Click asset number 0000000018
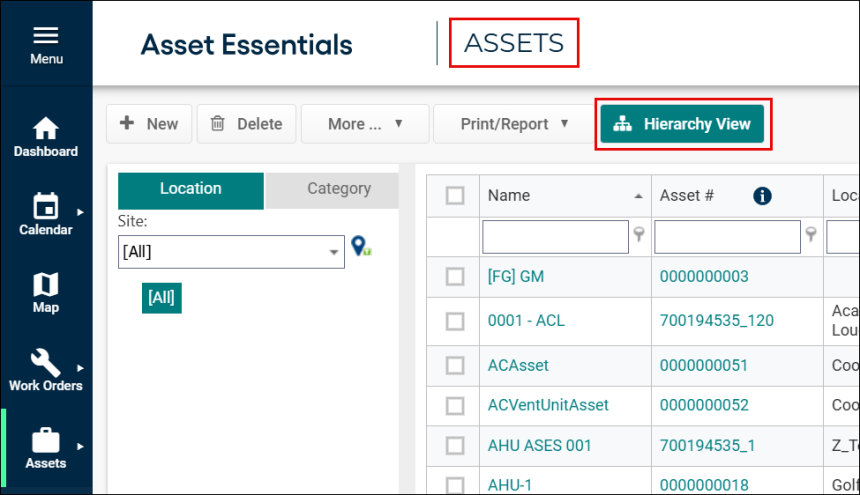860x495 pixels. (704, 485)
